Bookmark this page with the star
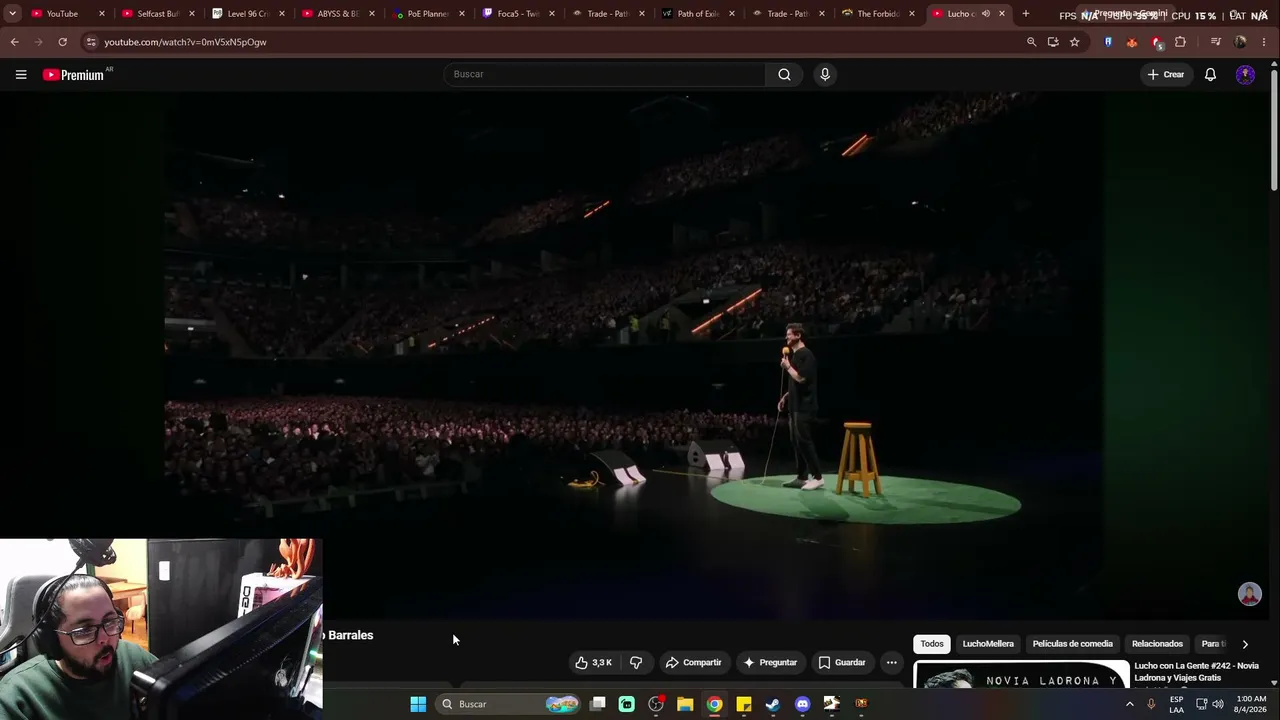The width and height of the screenshot is (1280, 720). 1074,42
